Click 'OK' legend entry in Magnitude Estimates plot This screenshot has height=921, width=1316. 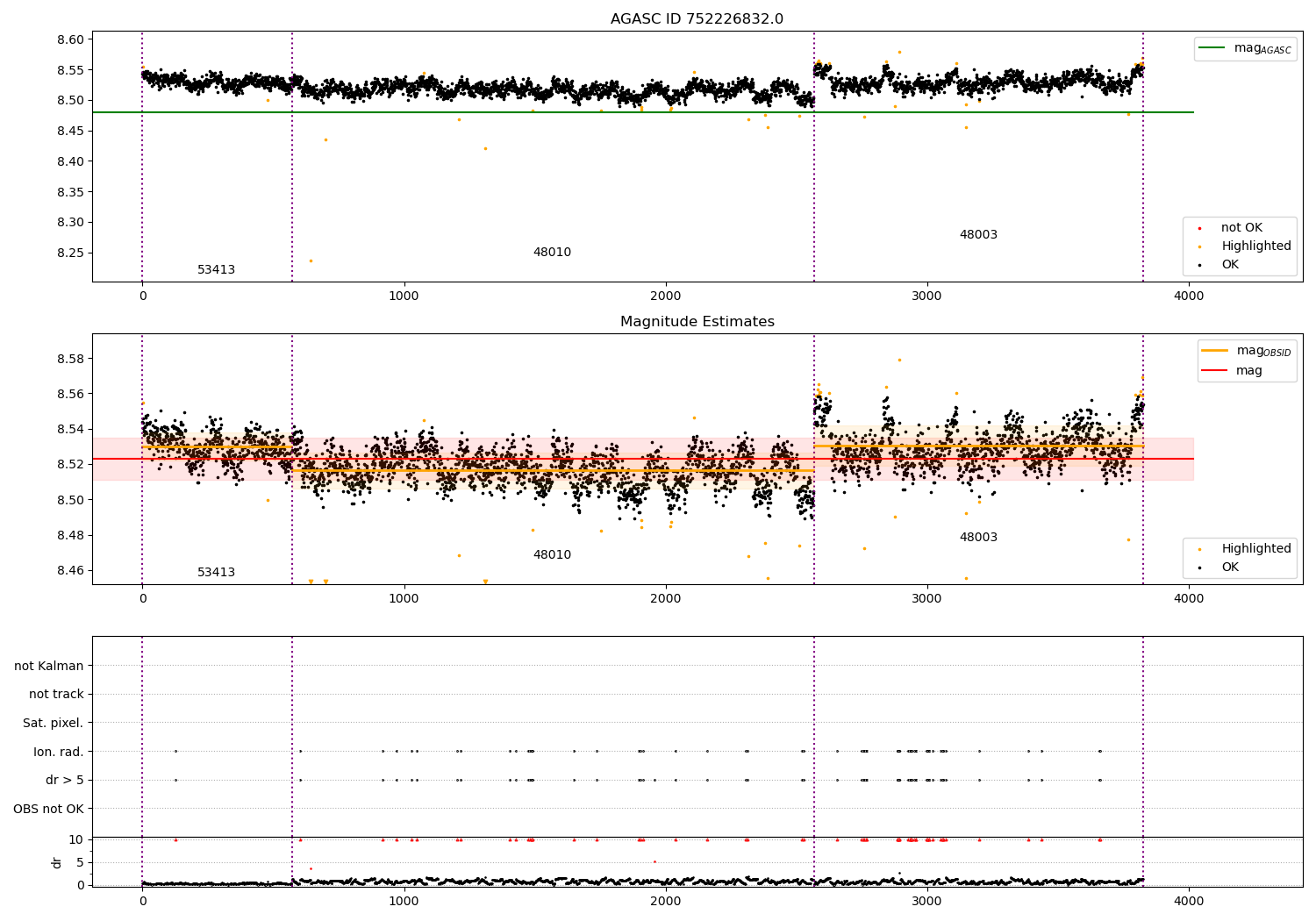coord(1230,568)
